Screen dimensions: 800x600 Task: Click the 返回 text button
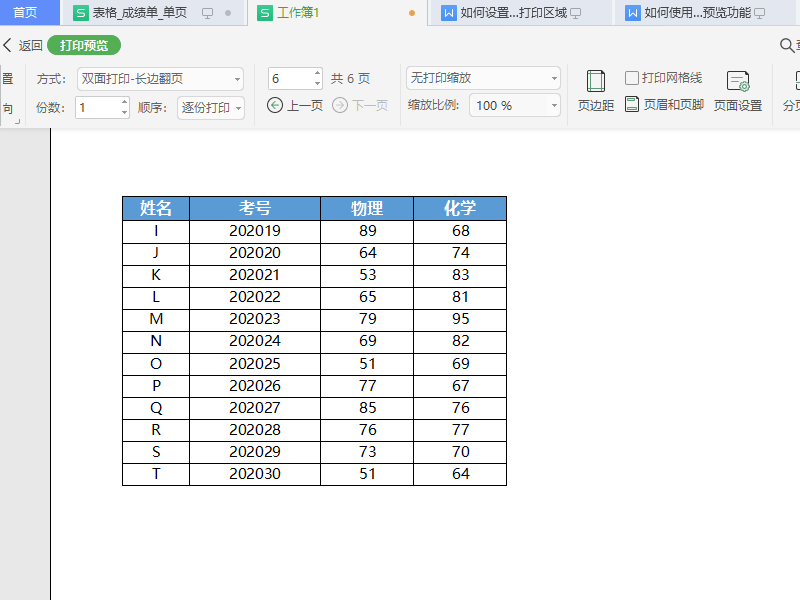point(30,45)
